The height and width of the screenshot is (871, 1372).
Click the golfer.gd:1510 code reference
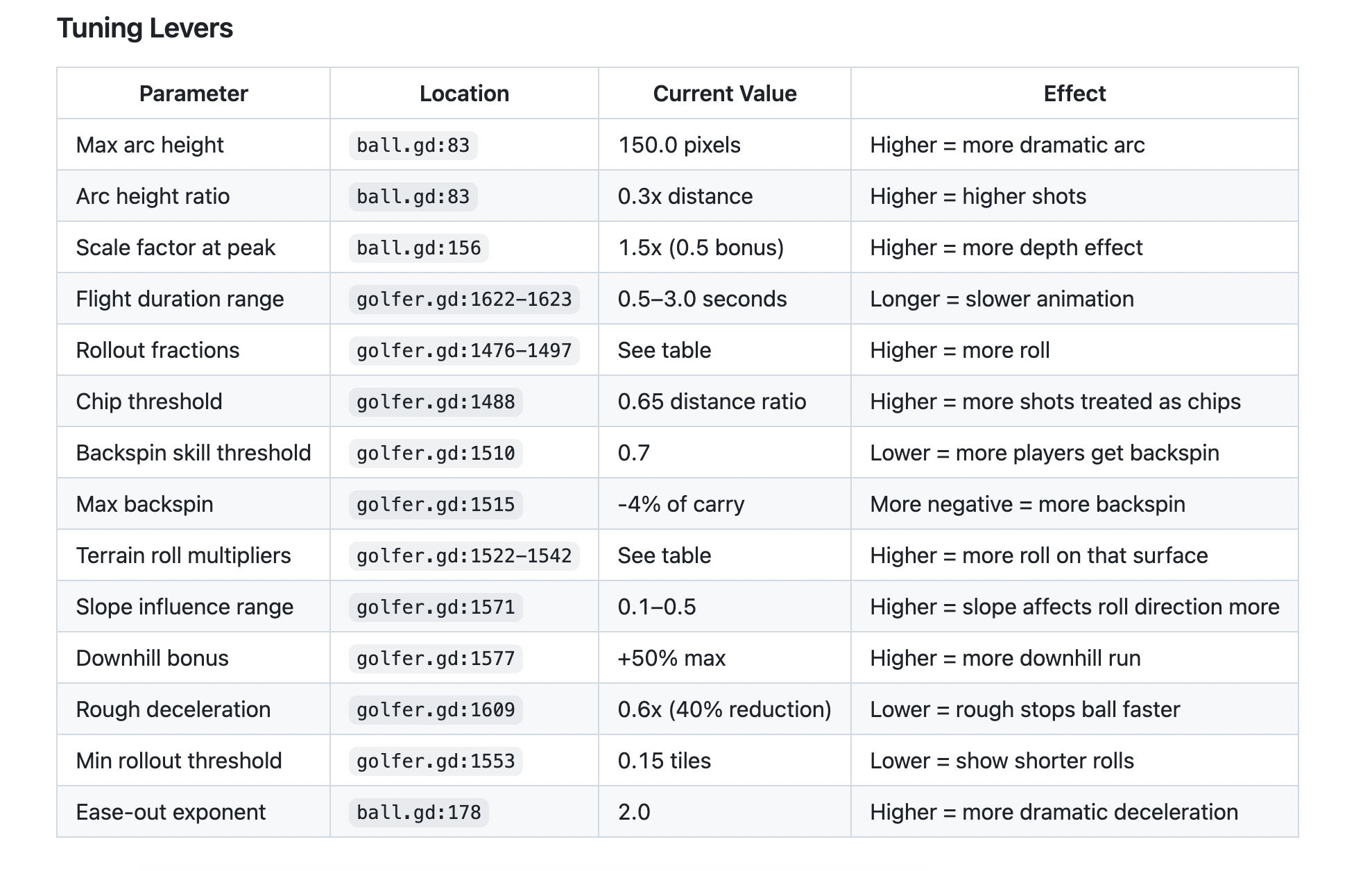pos(436,454)
